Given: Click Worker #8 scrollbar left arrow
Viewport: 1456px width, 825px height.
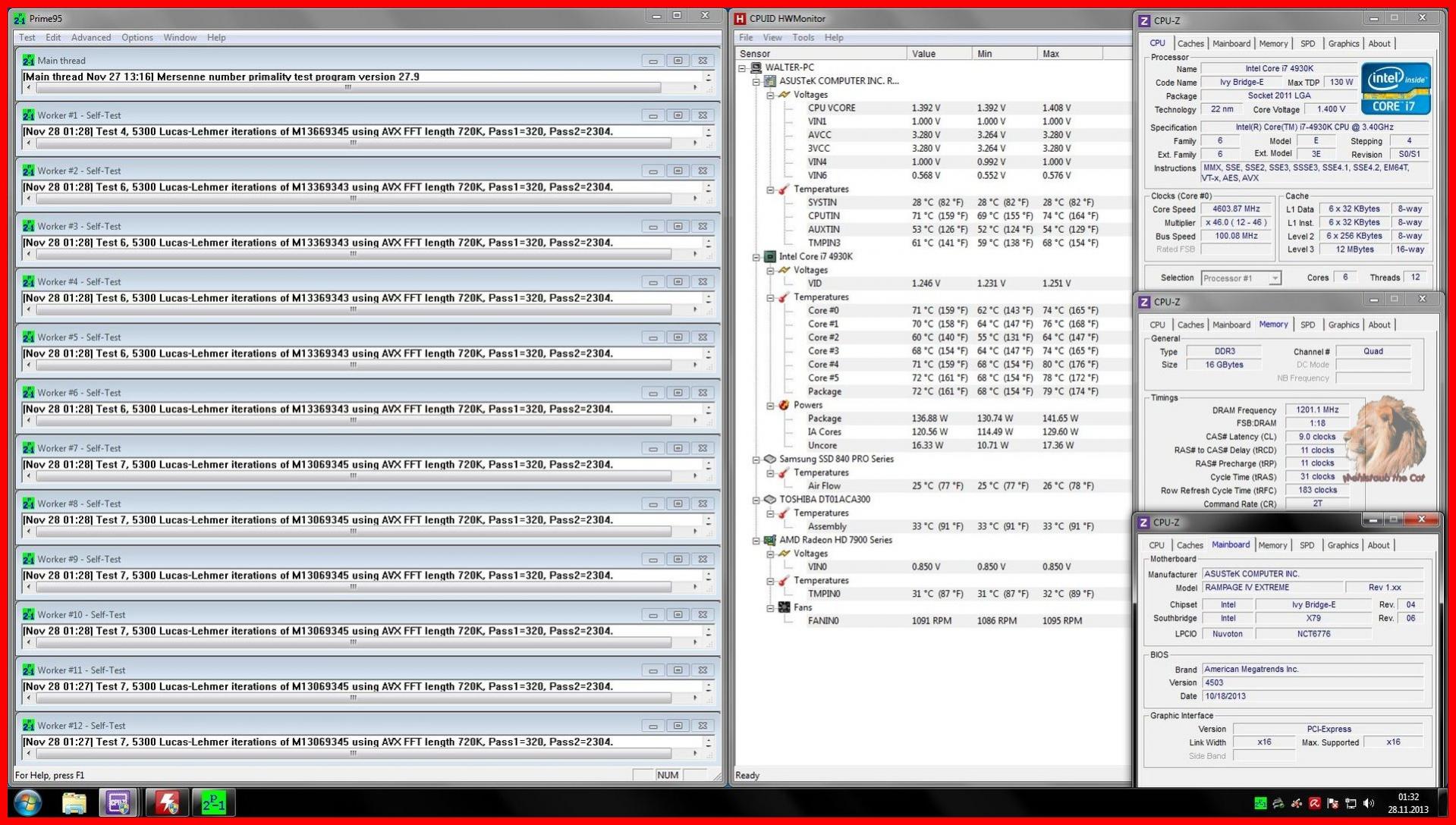Looking at the screenshot, I should point(29,532).
